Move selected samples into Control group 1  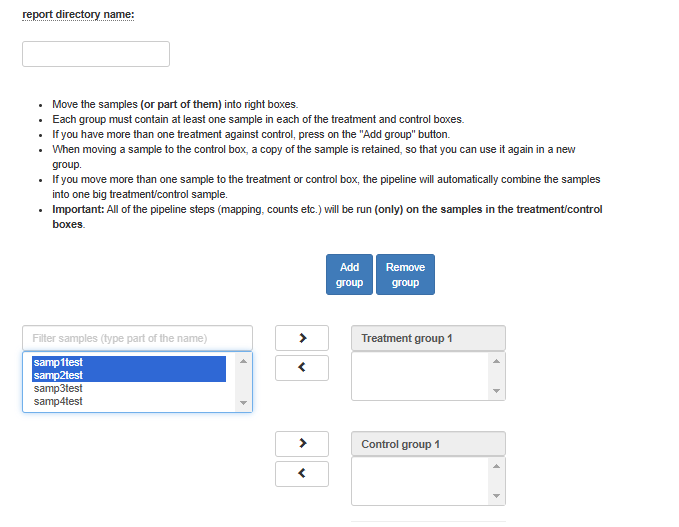coord(302,443)
